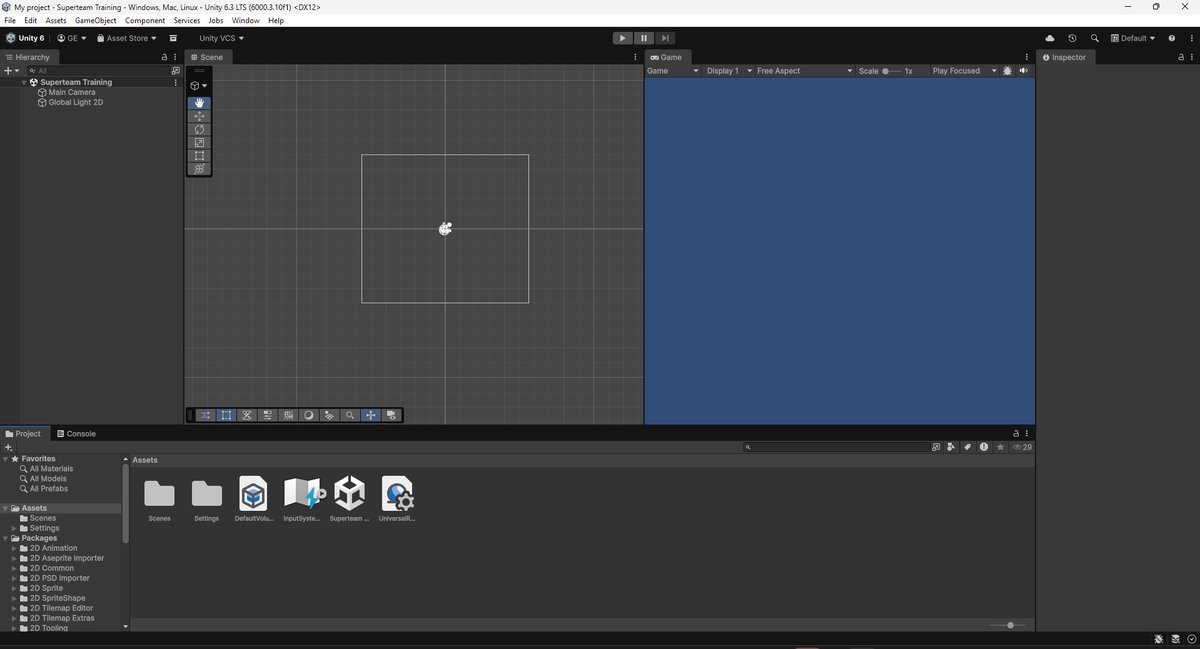Image resolution: width=1200 pixels, height=649 pixels.
Task: Select the Hand (View) tool
Action: tap(199, 103)
